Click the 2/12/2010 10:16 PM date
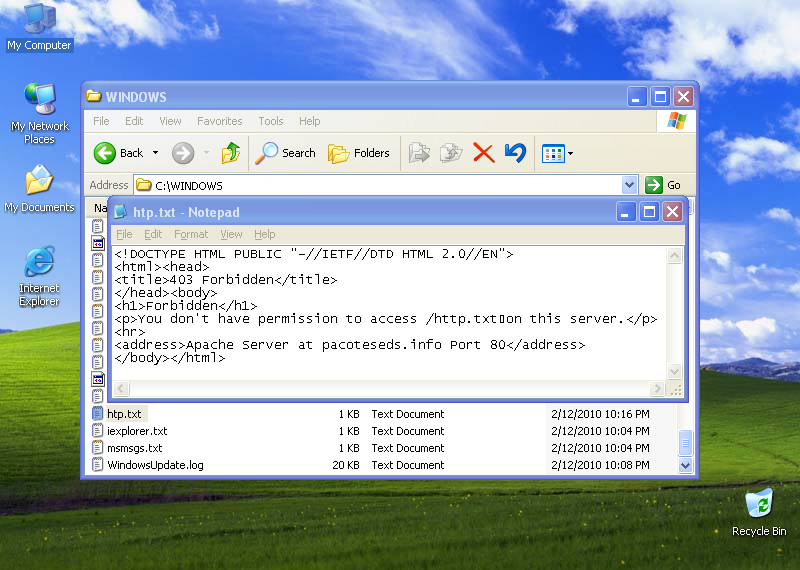 600,414
